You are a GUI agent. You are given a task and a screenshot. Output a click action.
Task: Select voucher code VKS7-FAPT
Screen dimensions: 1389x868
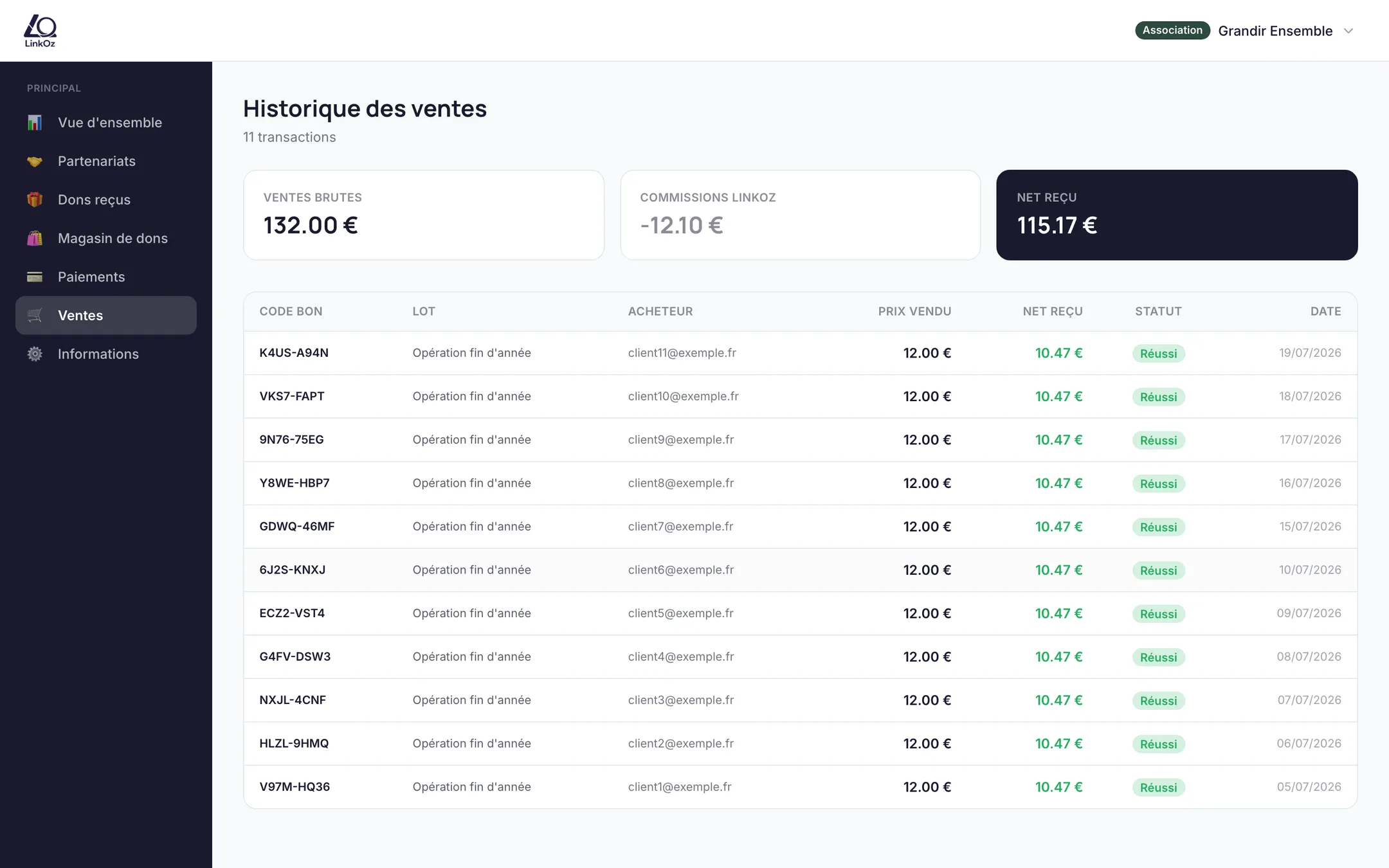point(292,396)
